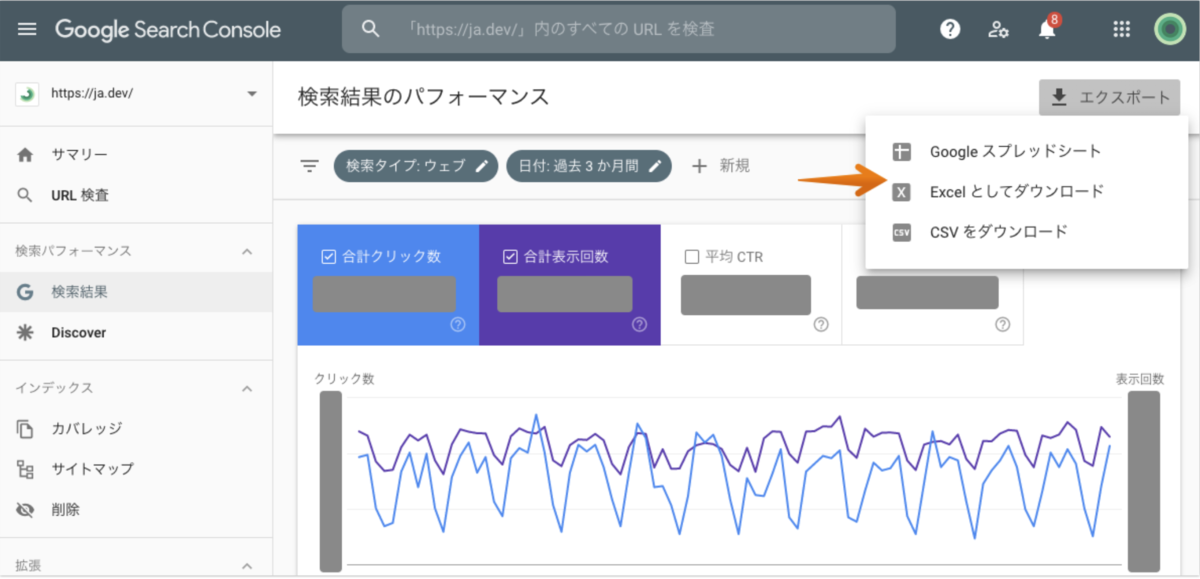This screenshot has width=1200, height=579.
Task: Click the filter list icon
Action: 310,166
